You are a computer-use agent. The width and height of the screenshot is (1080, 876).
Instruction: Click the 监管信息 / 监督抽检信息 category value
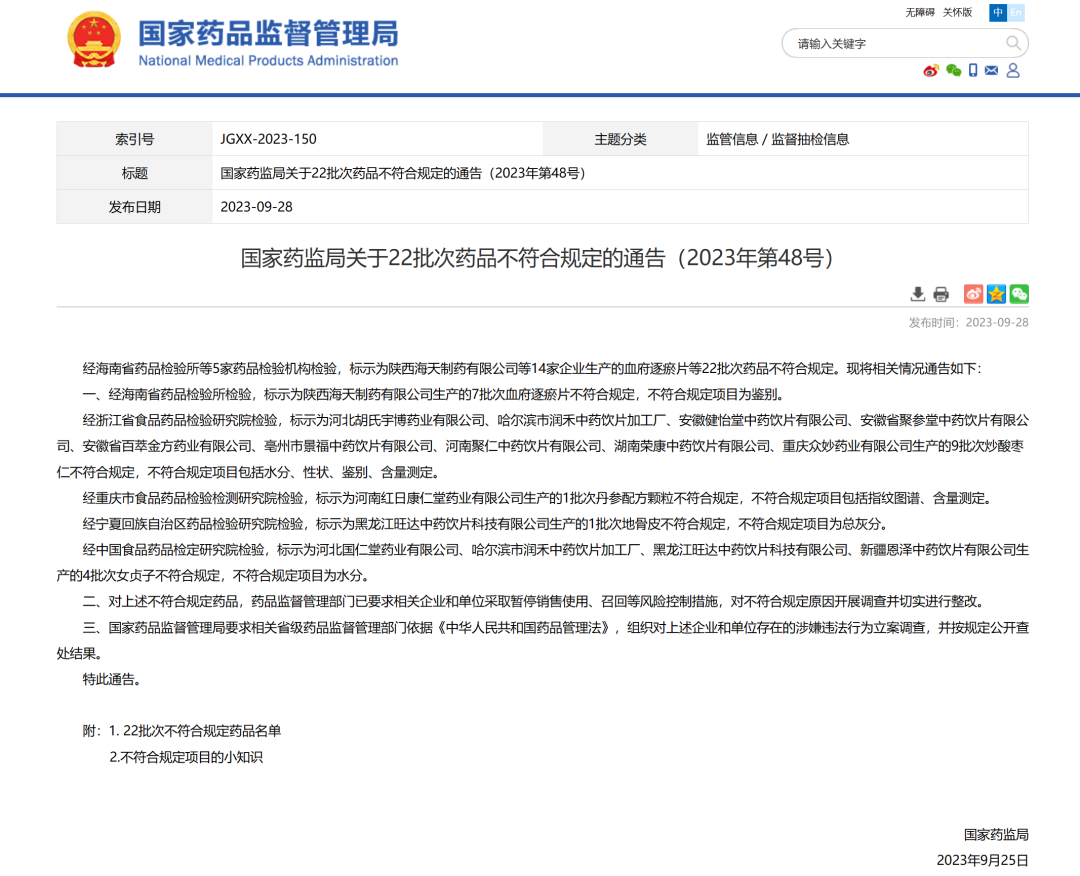pos(778,139)
